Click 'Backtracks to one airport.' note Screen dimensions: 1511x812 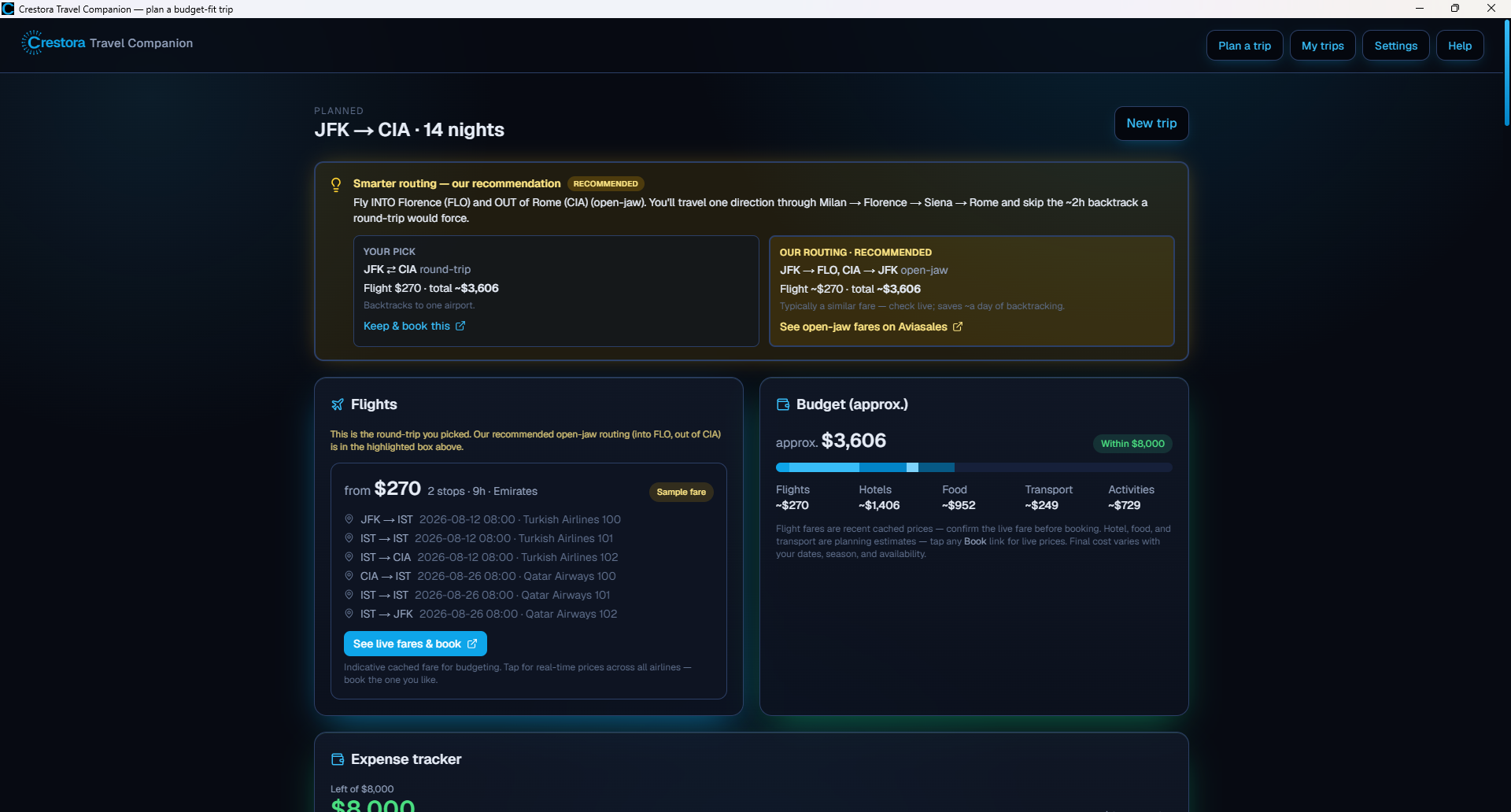point(419,305)
